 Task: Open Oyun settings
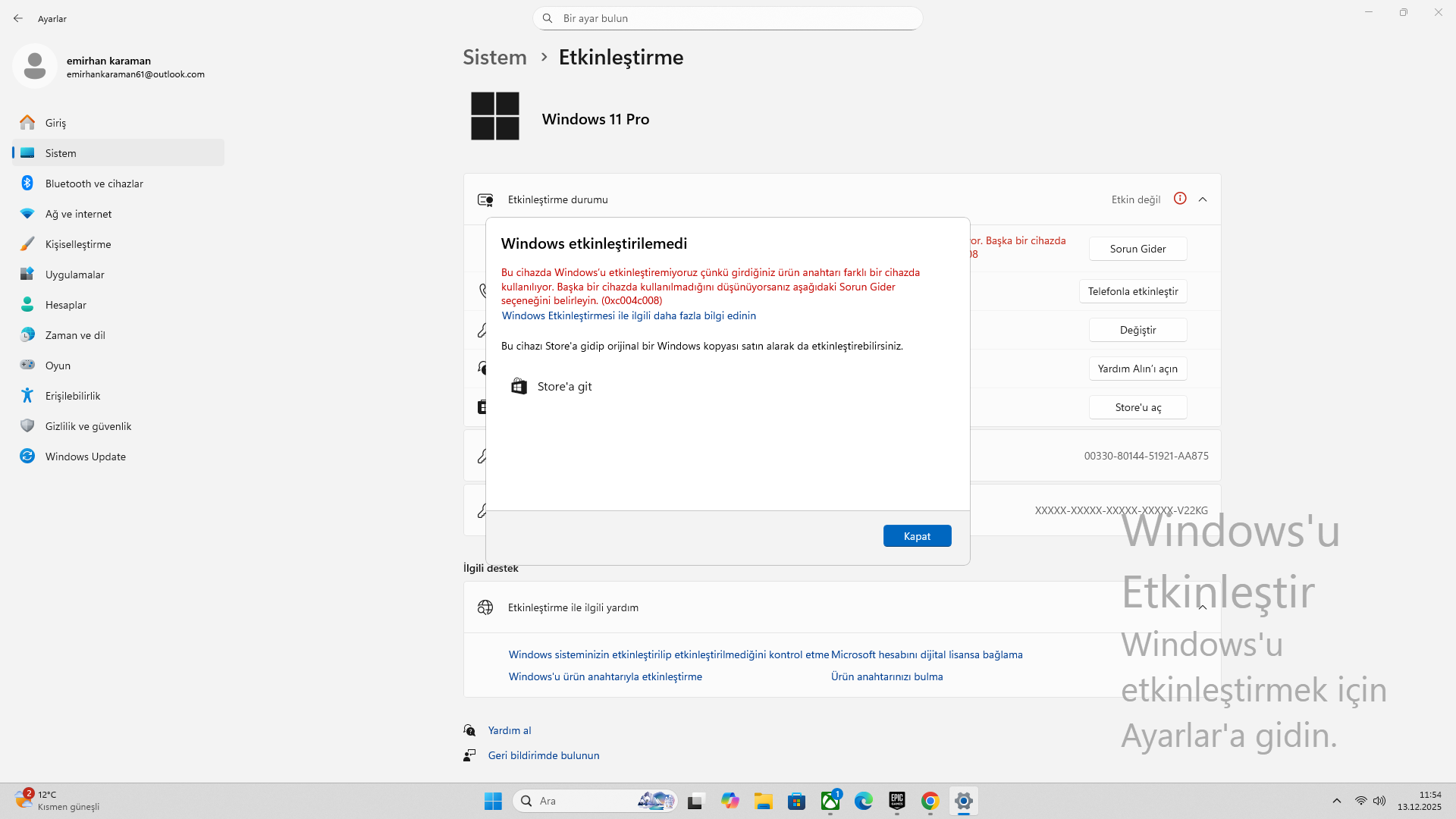coord(118,366)
